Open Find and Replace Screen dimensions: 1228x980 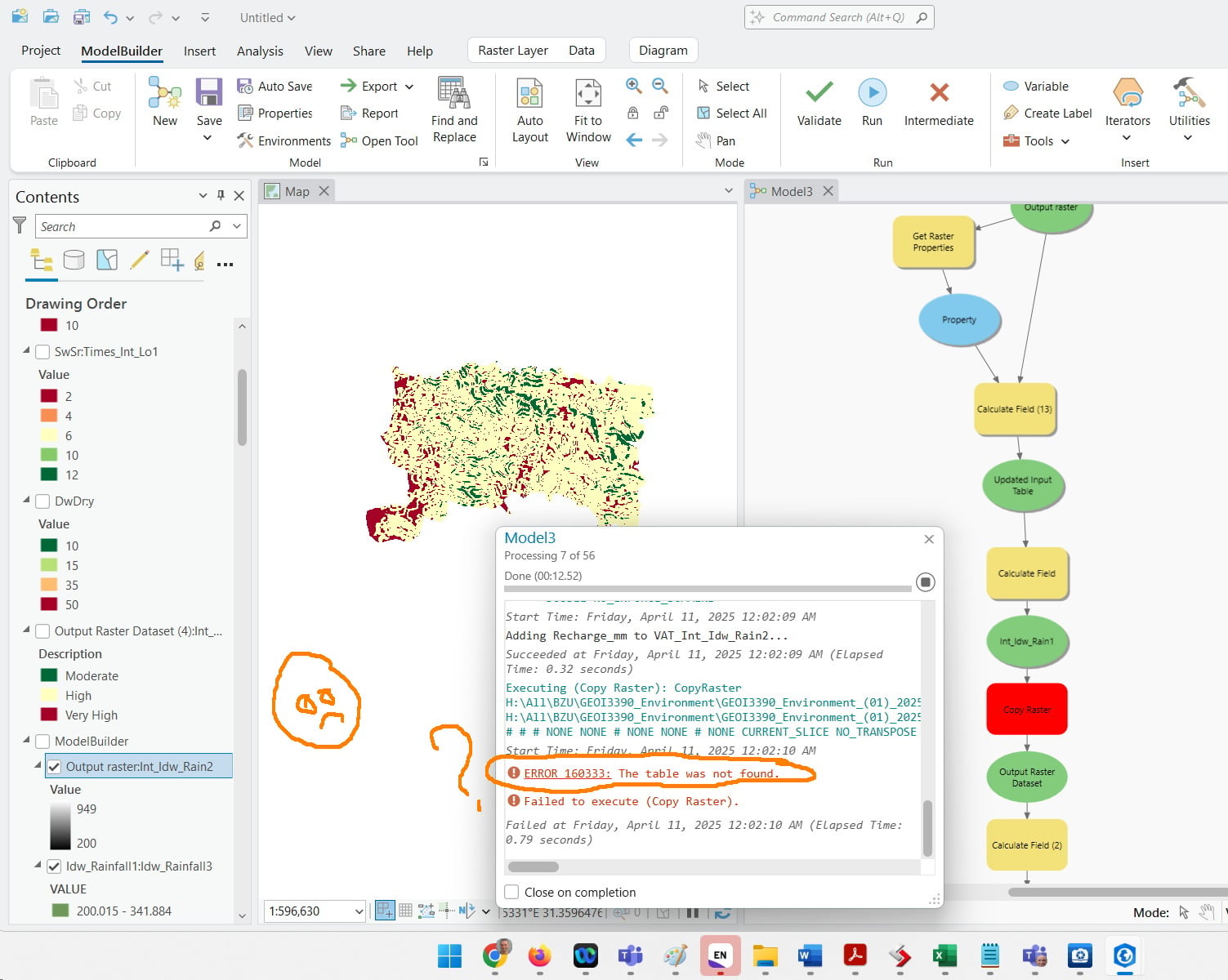454,110
